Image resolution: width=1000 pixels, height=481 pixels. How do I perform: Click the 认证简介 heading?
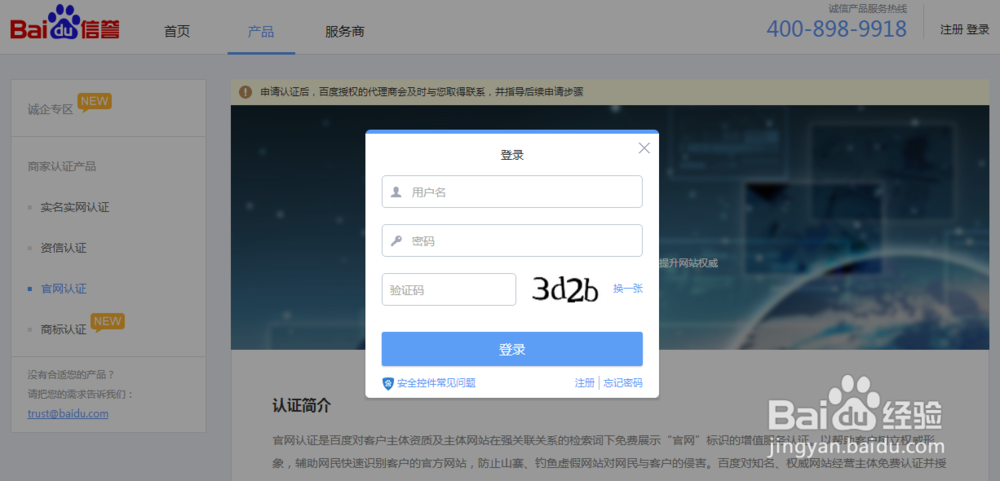click(302, 406)
